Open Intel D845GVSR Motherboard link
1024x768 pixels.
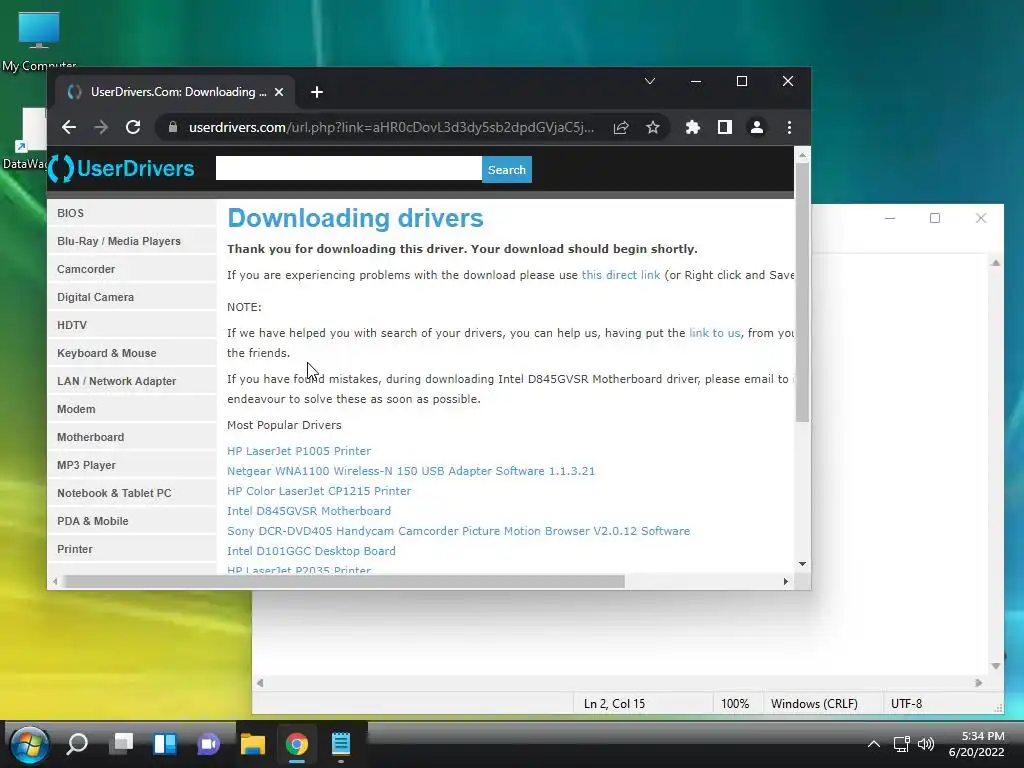[309, 511]
